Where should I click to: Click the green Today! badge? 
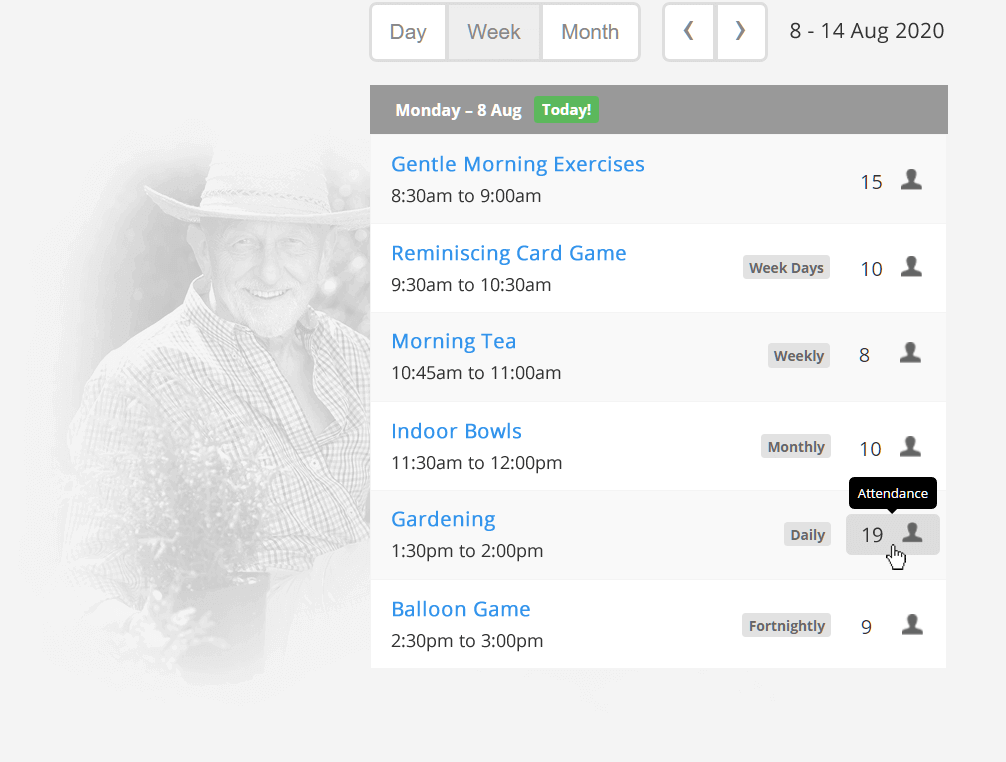pyautogui.click(x=566, y=110)
